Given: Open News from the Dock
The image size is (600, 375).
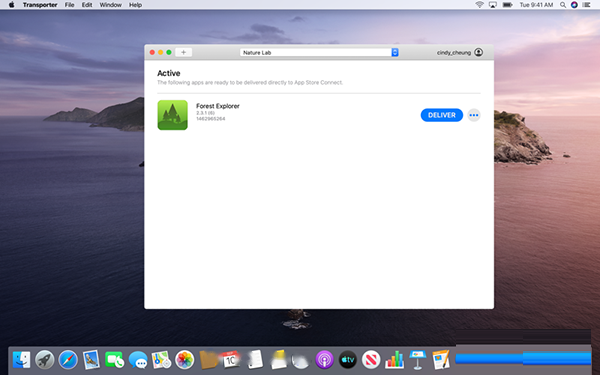Looking at the screenshot, I should tap(371, 360).
